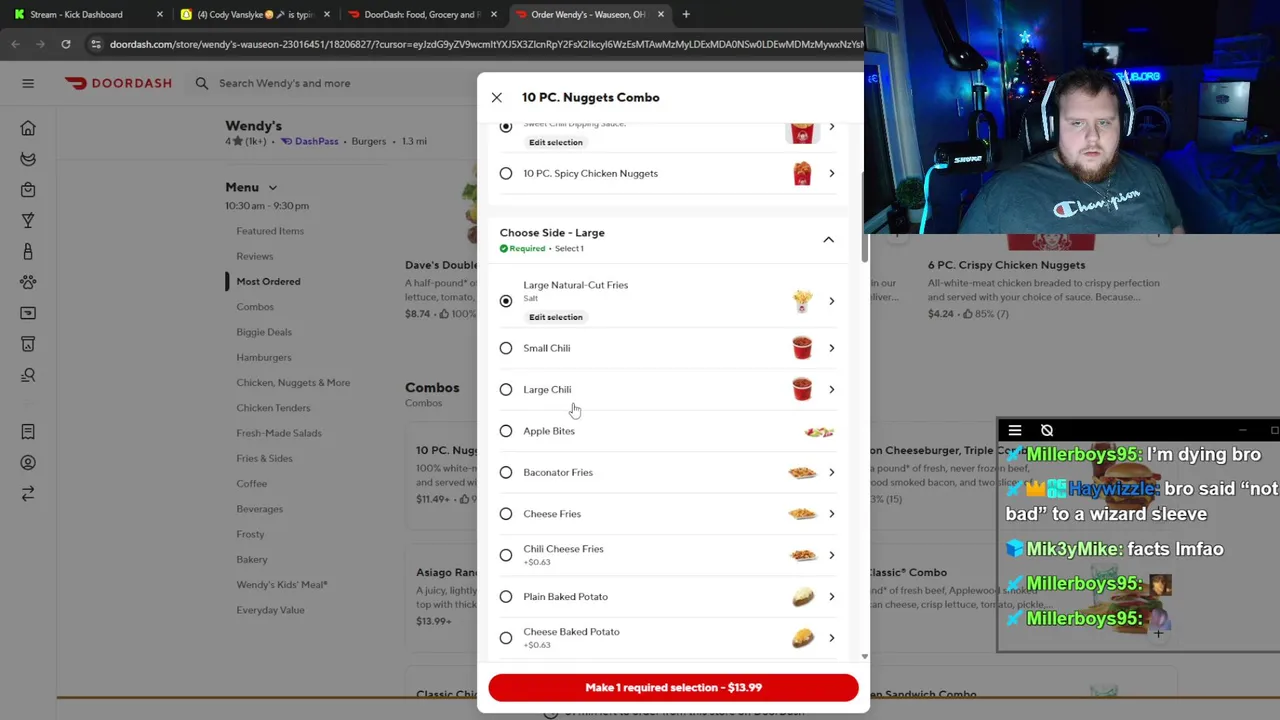Go to Home via sidebar house icon
This screenshot has height=720, width=1280.
point(28,128)
